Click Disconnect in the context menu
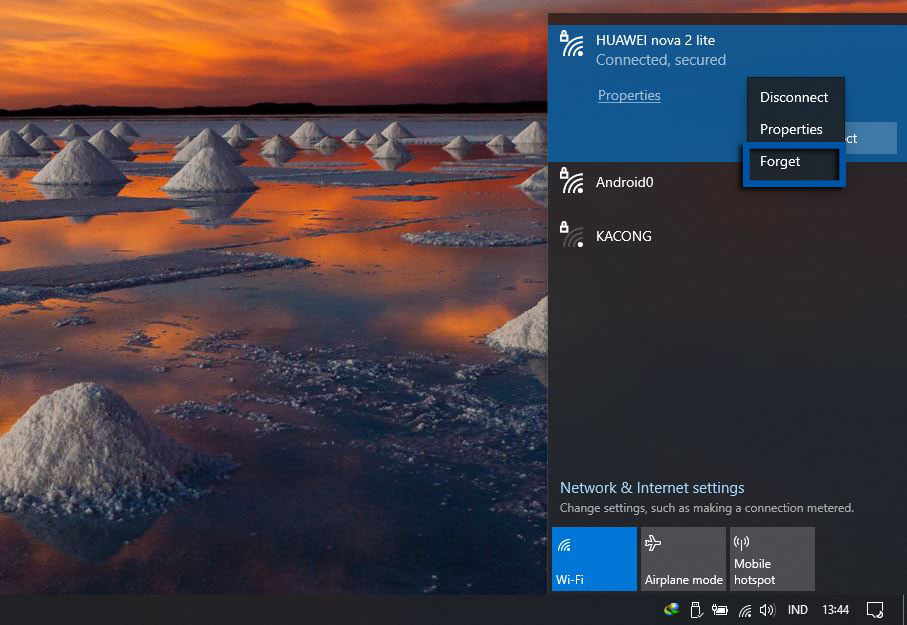907x625 pixels. click(794, 97)
